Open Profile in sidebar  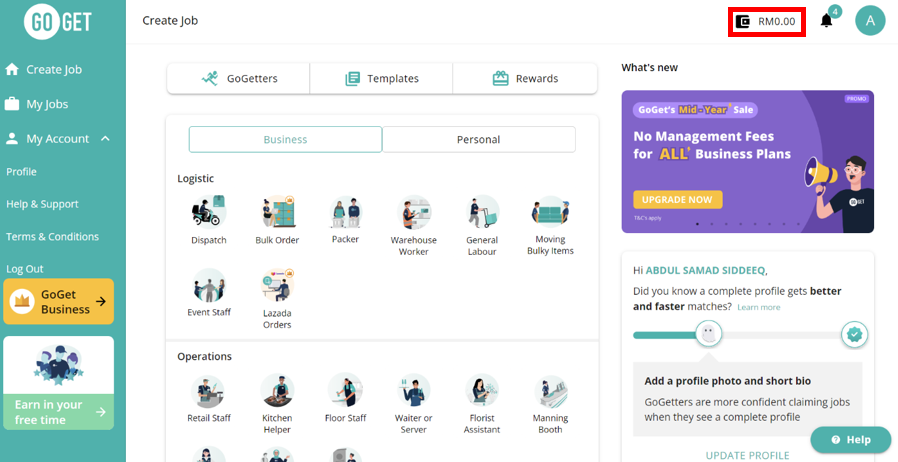(21, 172)
